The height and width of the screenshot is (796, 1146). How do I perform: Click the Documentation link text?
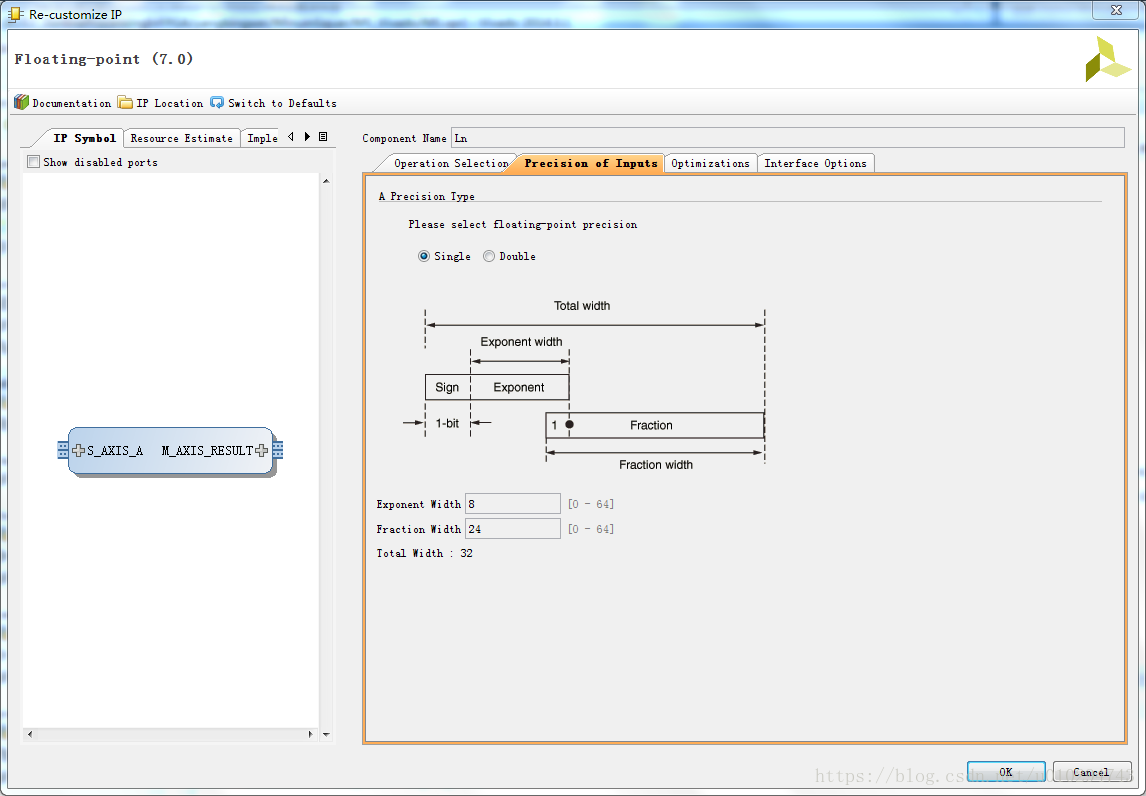coord(72,103)
